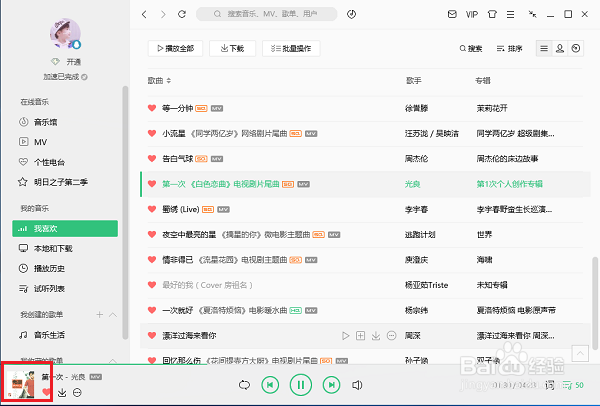Screen dimensions: 600x406
Task: Click the SQ badge of 蜀绣 (Live)
Action: [208, 210]
